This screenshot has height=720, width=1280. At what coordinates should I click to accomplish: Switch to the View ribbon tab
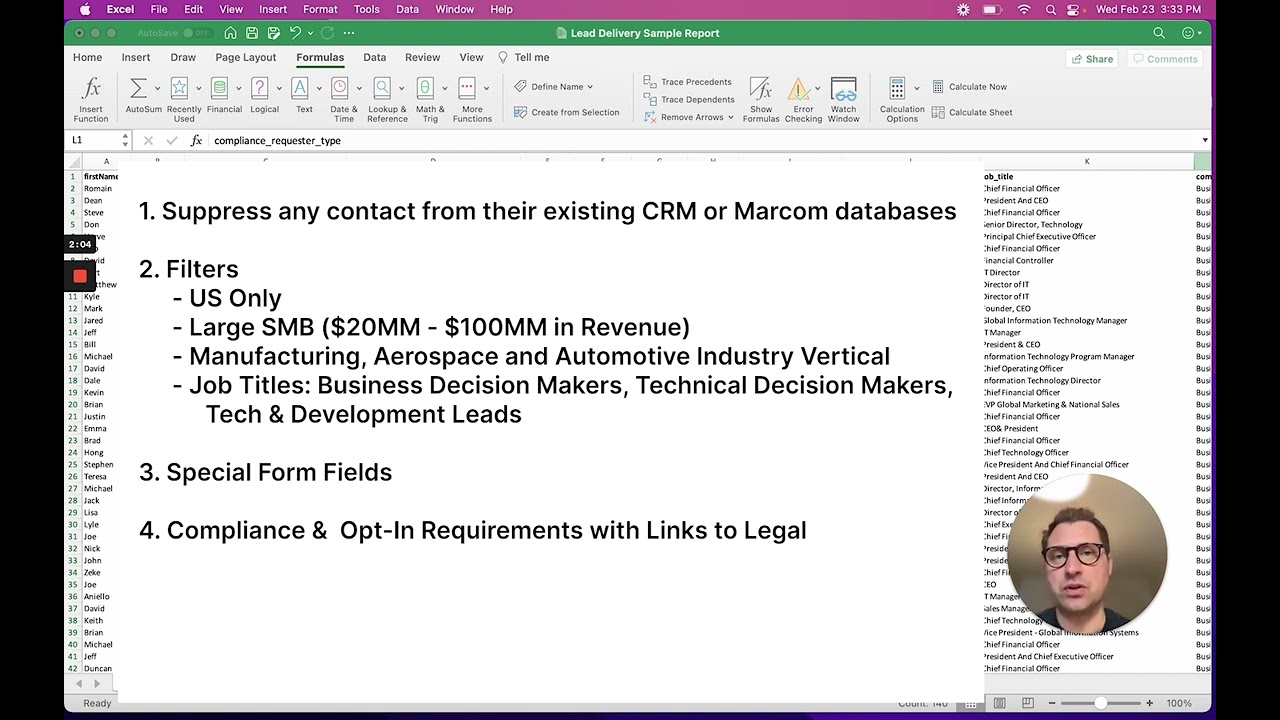tap(471, 57)
